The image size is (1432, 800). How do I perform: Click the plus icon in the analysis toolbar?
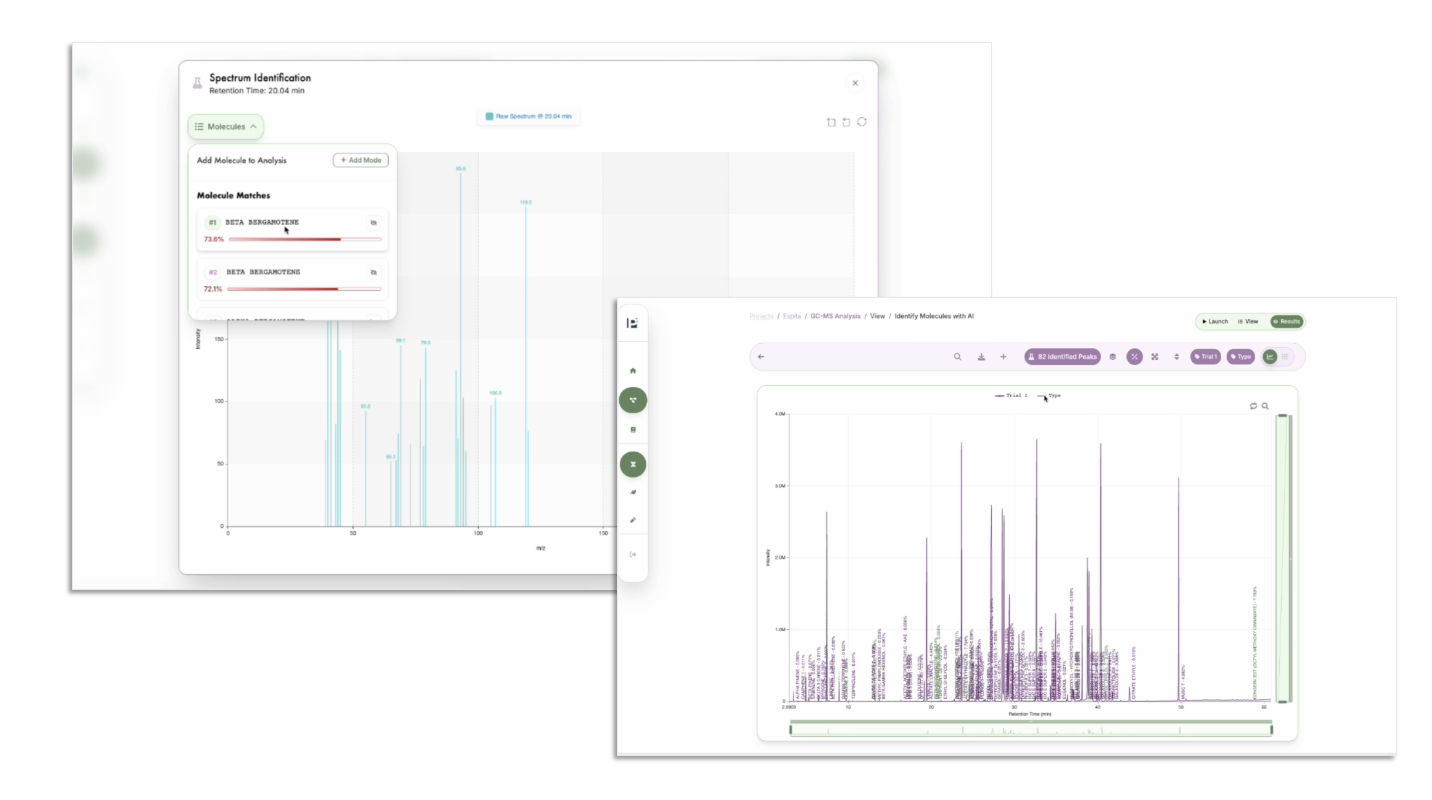[1004, 357]
